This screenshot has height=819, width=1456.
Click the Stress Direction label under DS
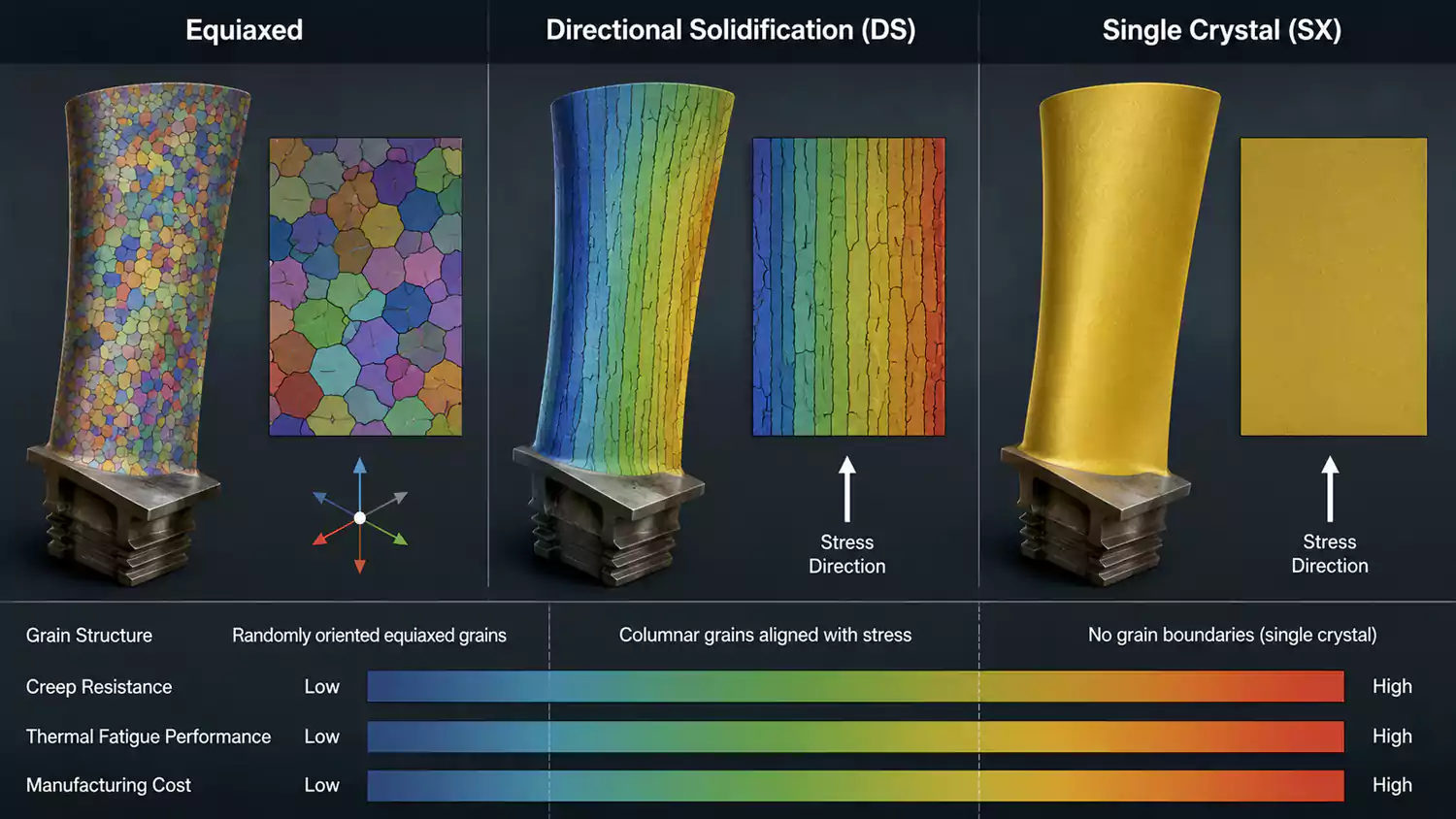coord(847,554)
